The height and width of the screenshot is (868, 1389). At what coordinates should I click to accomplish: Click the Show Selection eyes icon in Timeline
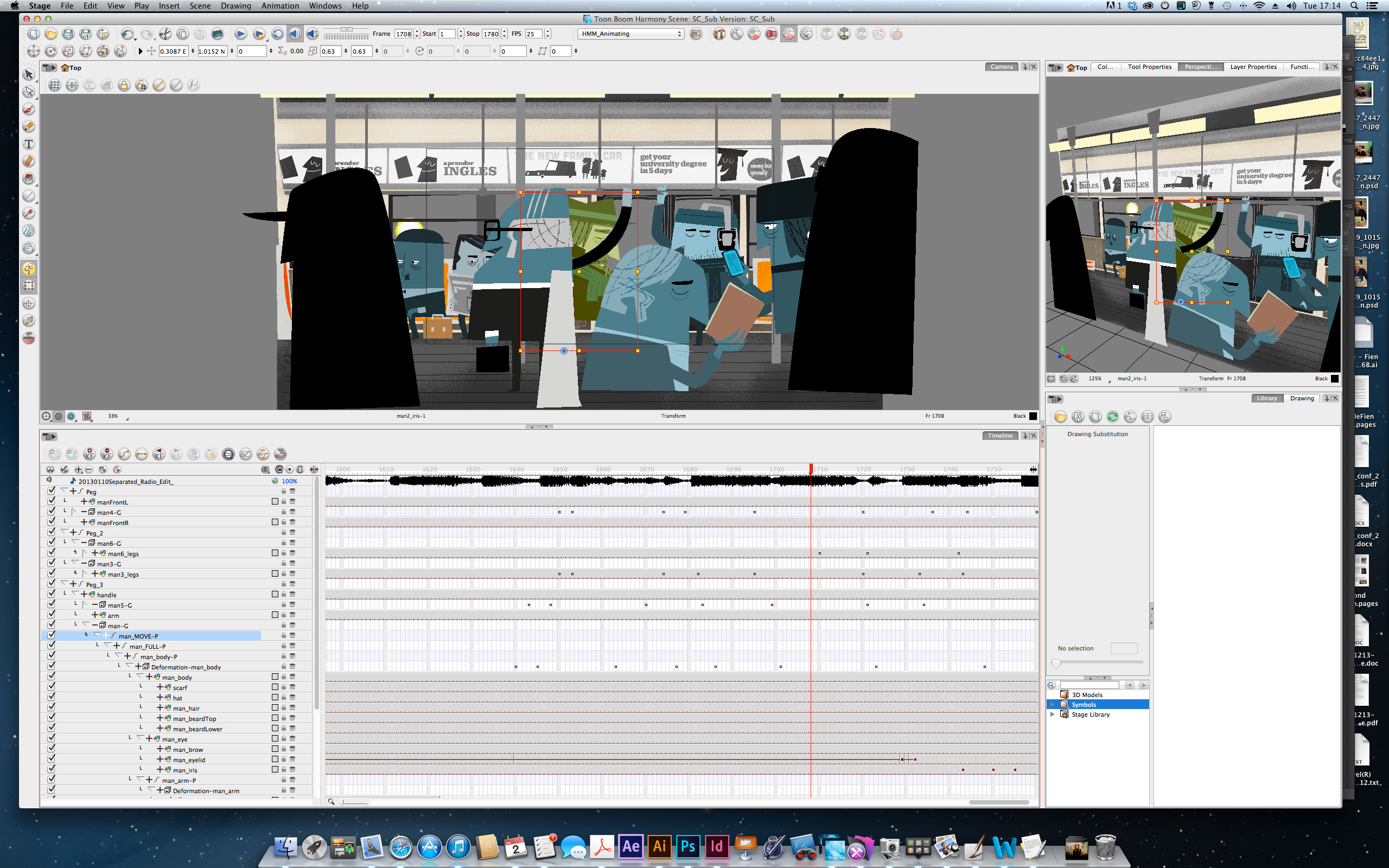click(x=50, y=470)
